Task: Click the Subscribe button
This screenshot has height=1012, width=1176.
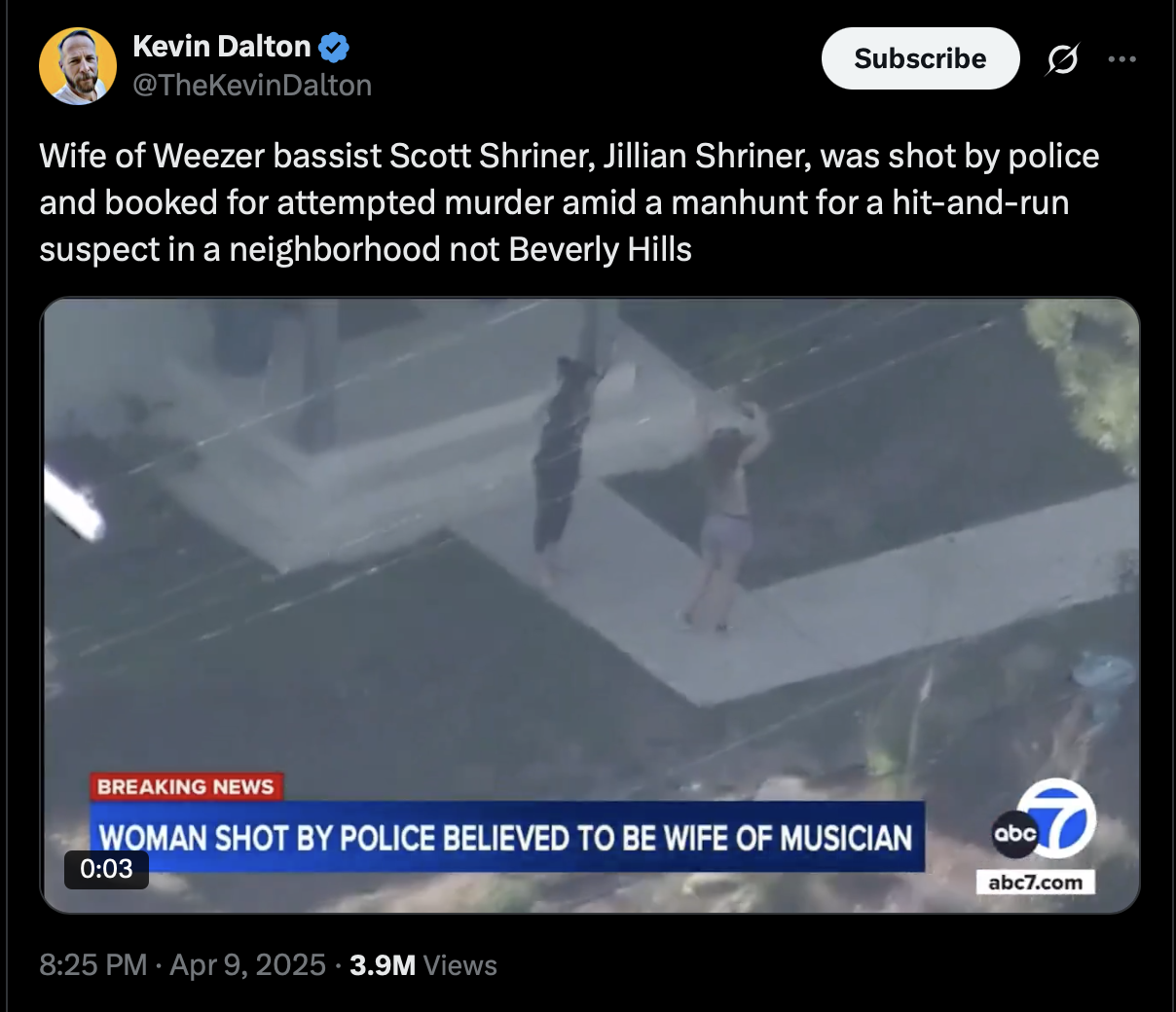Action: (920, 58)
